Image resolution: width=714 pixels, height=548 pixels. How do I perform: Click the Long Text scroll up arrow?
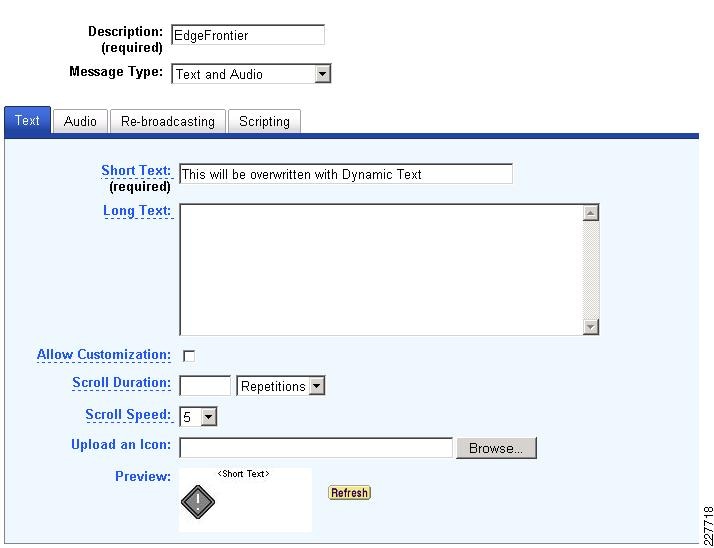pos(591,213)
